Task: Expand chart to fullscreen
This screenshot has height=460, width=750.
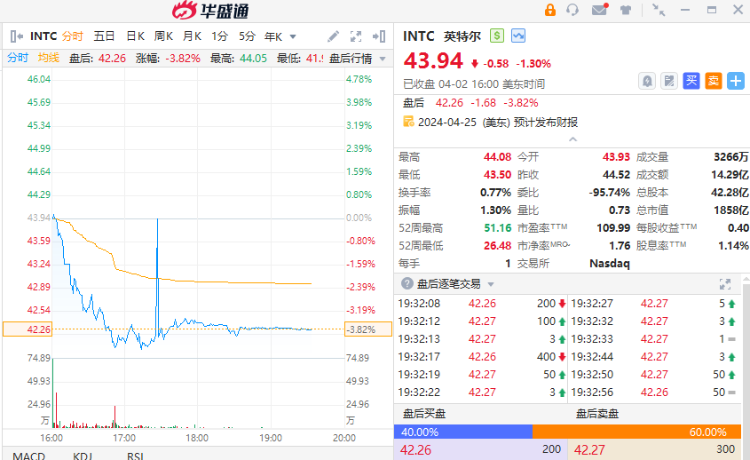Action: click(x=356, y=36)
